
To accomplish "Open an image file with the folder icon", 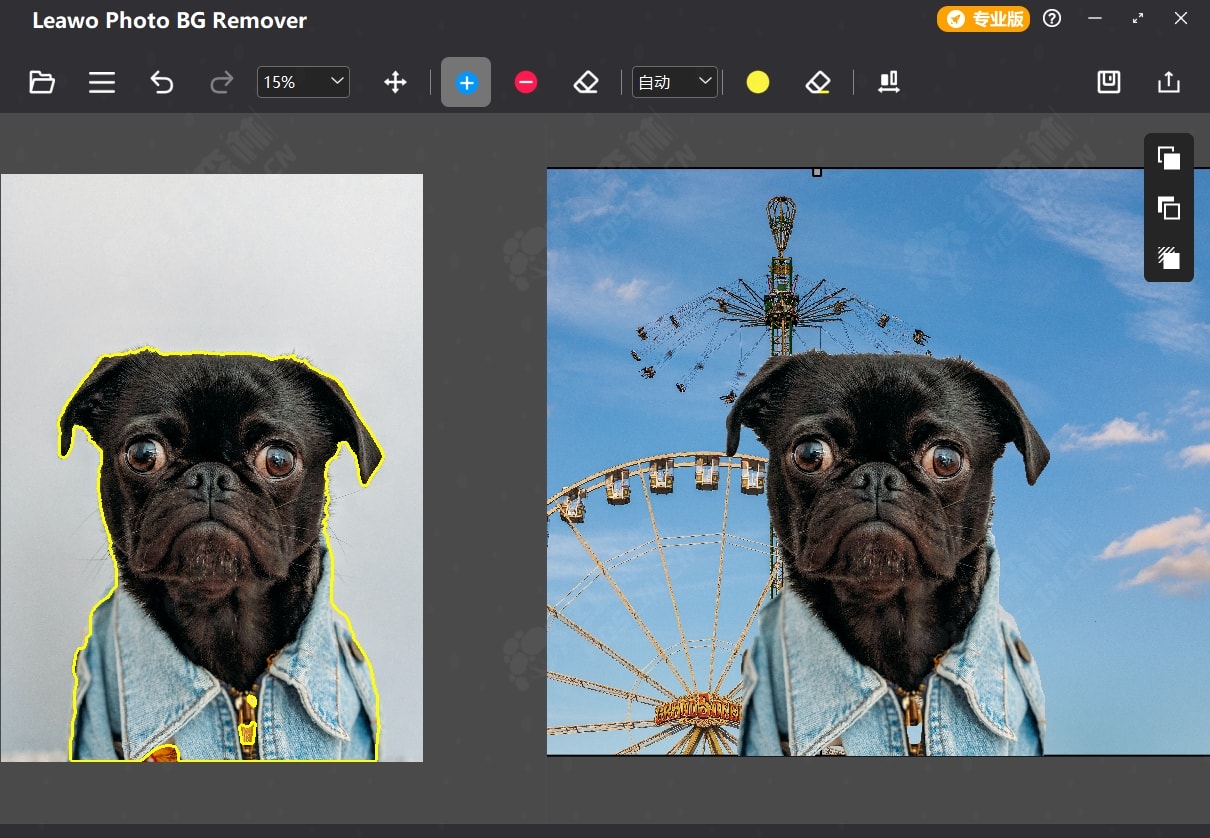I will [x=42, y=82].
